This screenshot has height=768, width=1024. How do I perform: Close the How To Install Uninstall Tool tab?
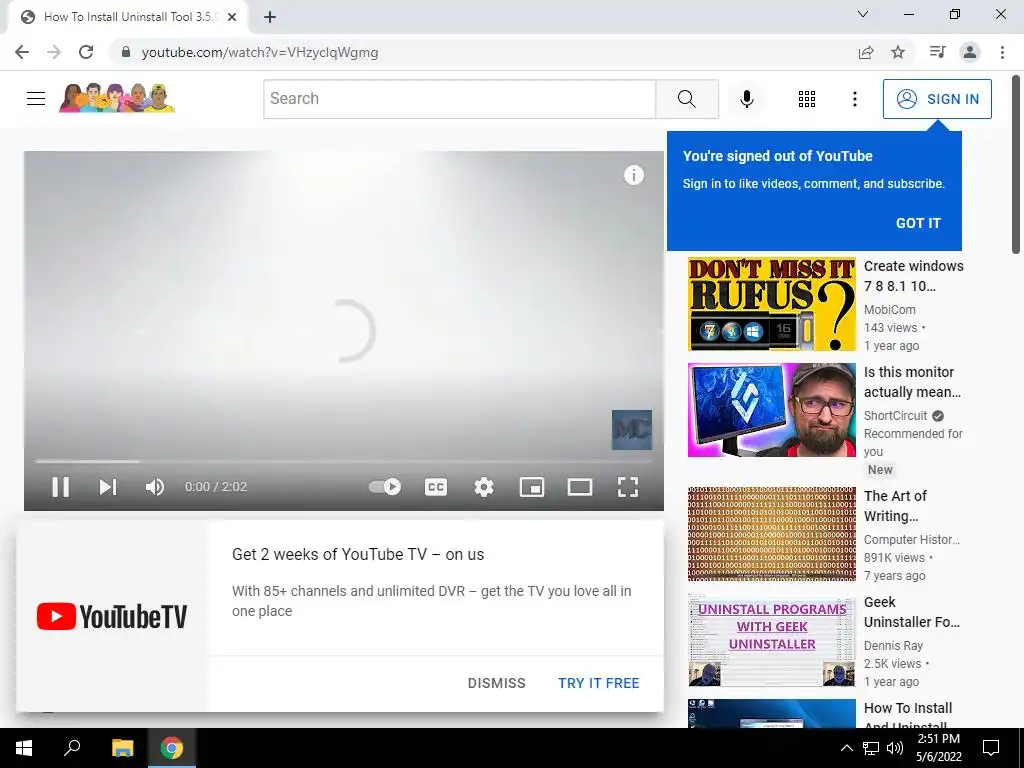click(231, 17)
